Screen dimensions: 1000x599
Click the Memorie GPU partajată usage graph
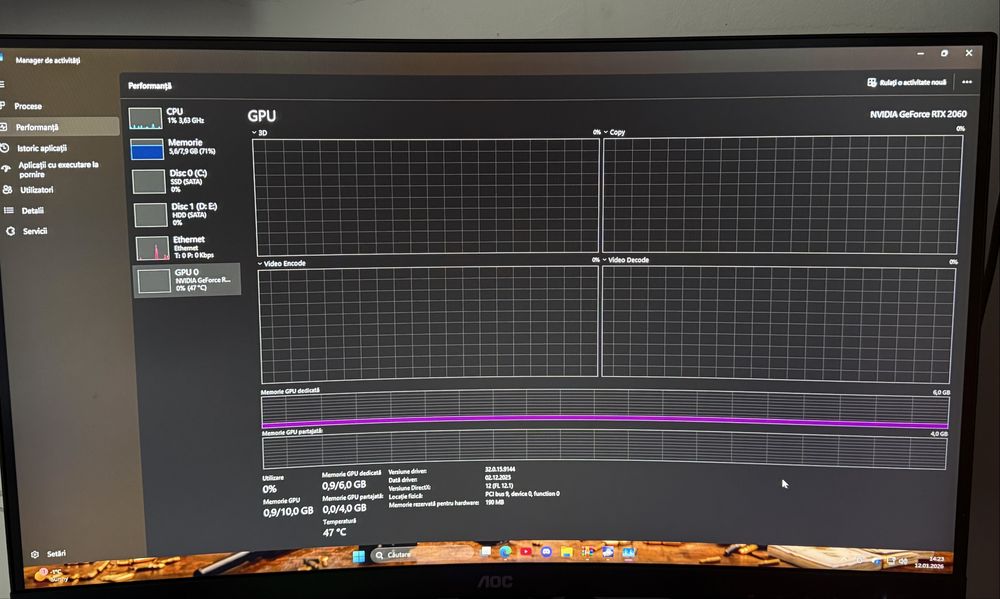604,451
